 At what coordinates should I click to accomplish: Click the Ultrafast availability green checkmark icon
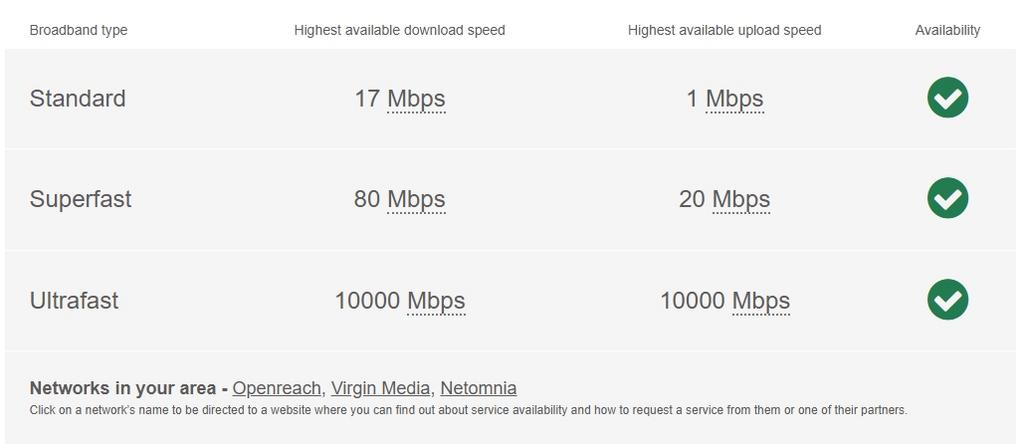point(947,300)
